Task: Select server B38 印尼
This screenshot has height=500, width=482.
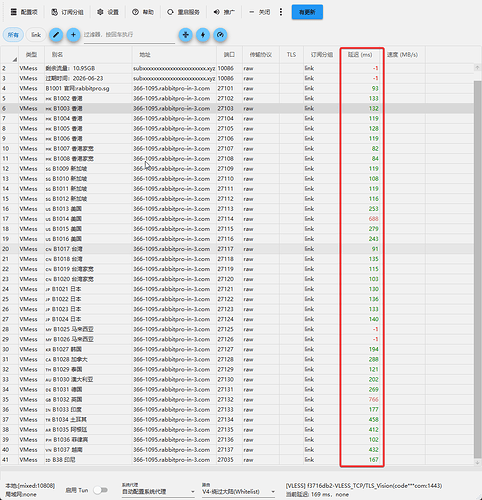Action: [x=237, y=460]
